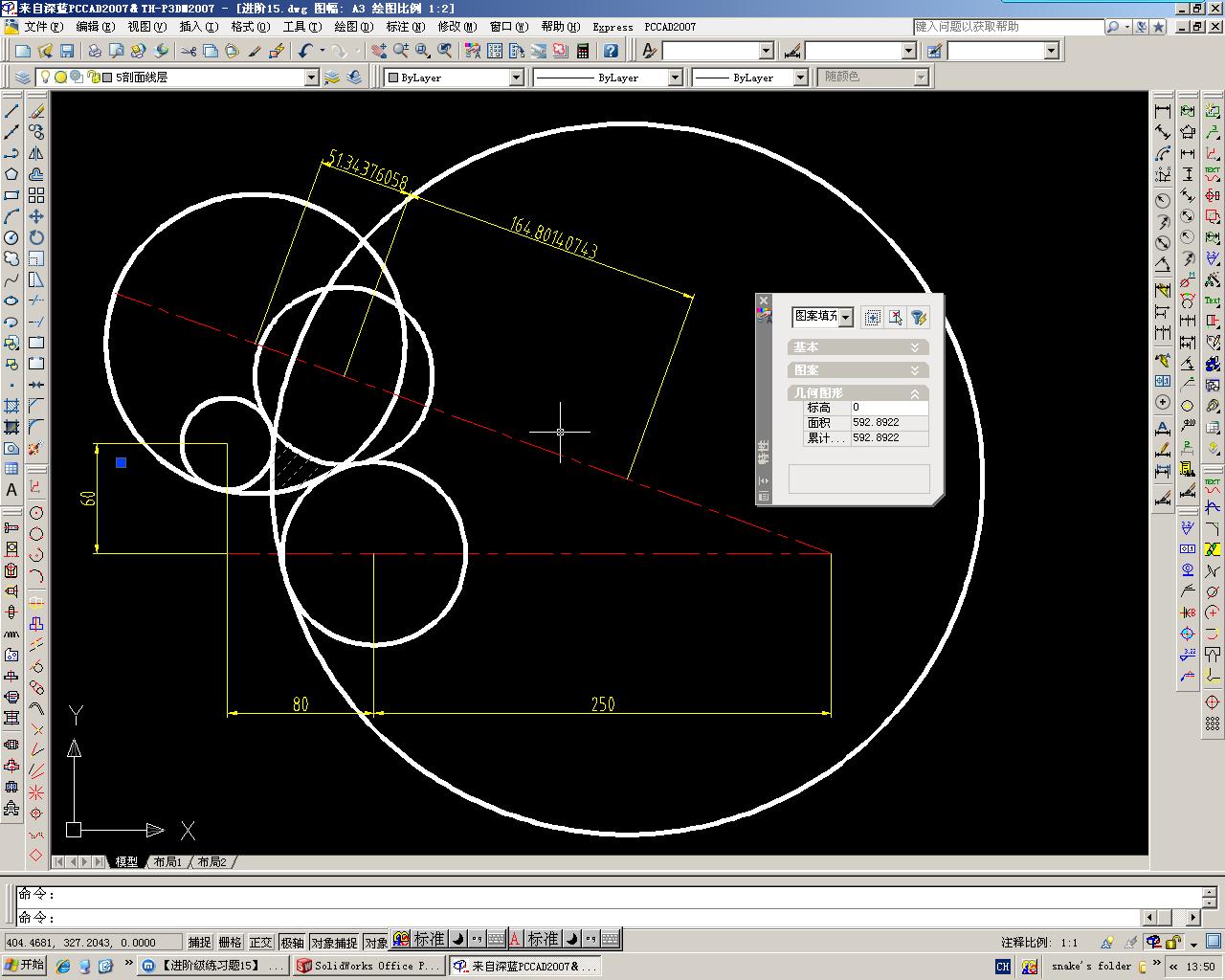Viewport: 1225px width, 980px height.
Task: Toggle 栅格 grid display in status bar
Action: click(230, 942)
